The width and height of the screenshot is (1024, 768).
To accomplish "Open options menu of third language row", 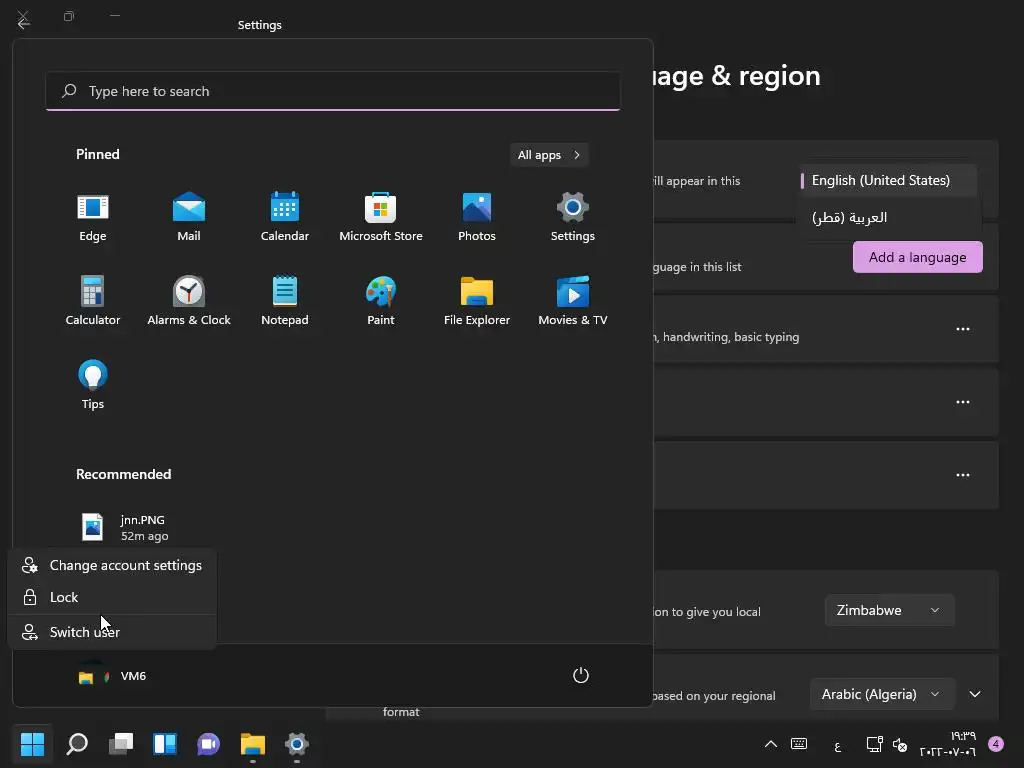I will point(963,475).
